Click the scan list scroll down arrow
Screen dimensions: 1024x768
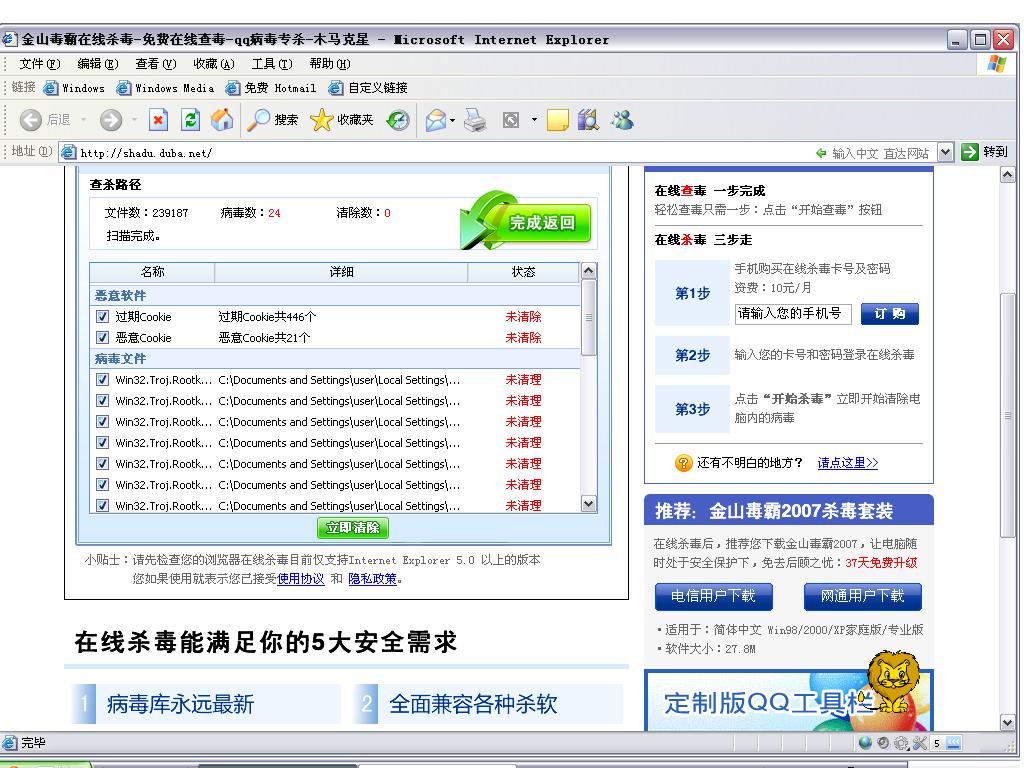[x=588, y=504]
